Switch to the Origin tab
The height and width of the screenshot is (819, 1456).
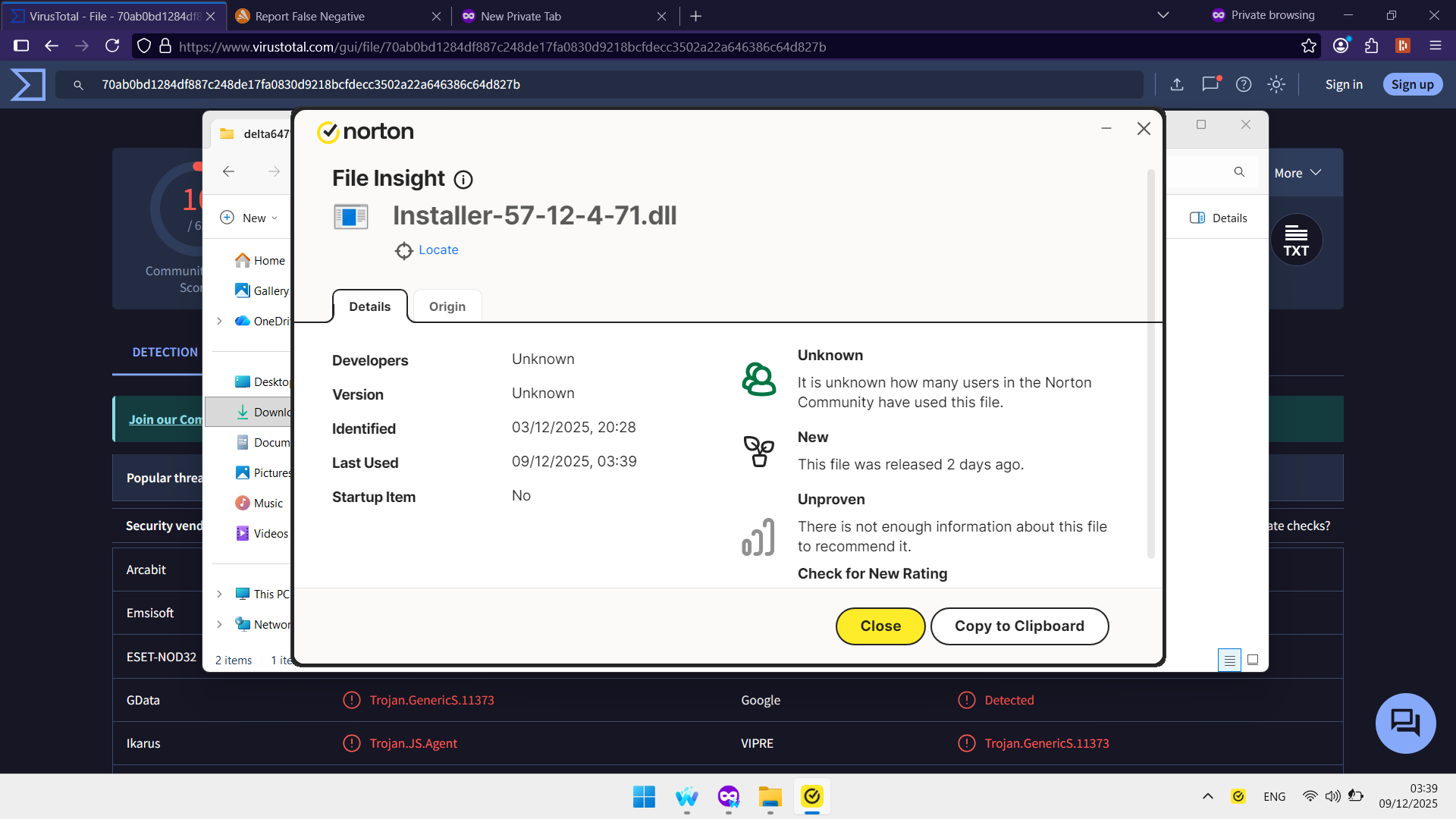coord(447,306)
